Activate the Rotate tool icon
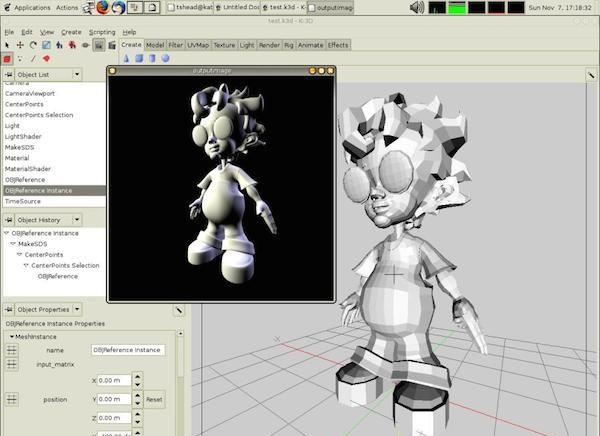 [33, 45]
